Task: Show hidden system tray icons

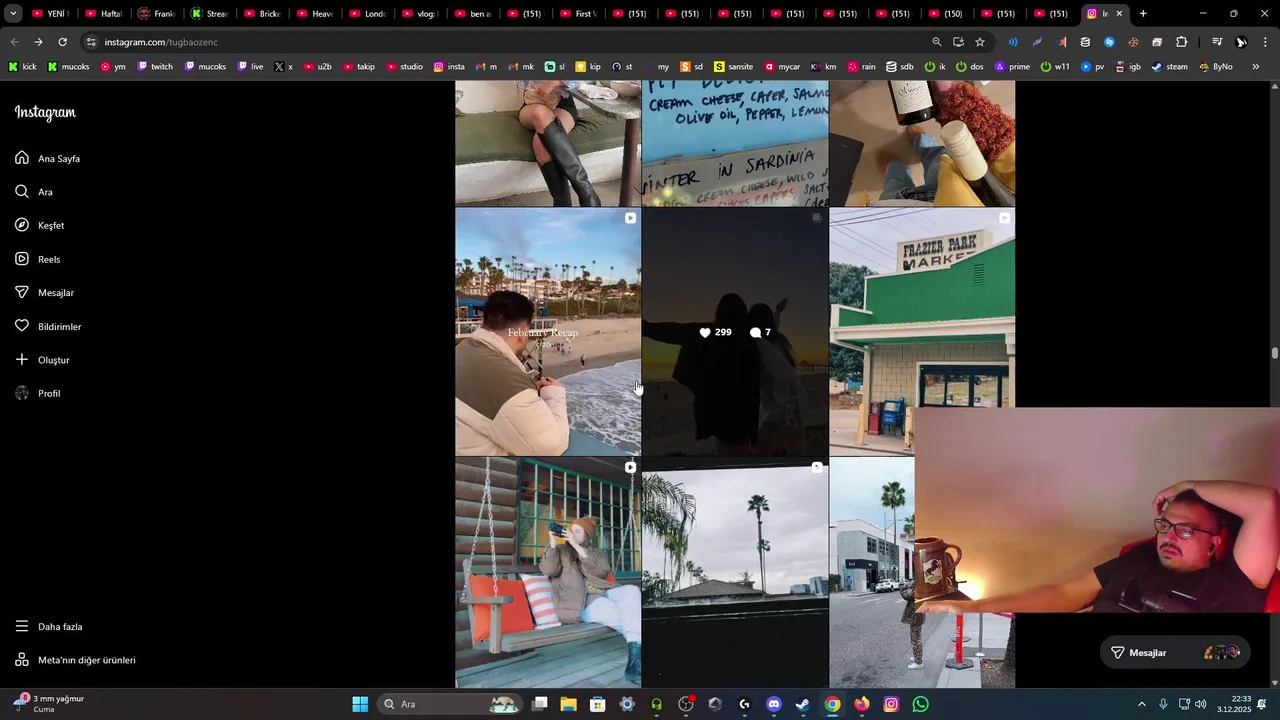Action: coord(1142,704)
